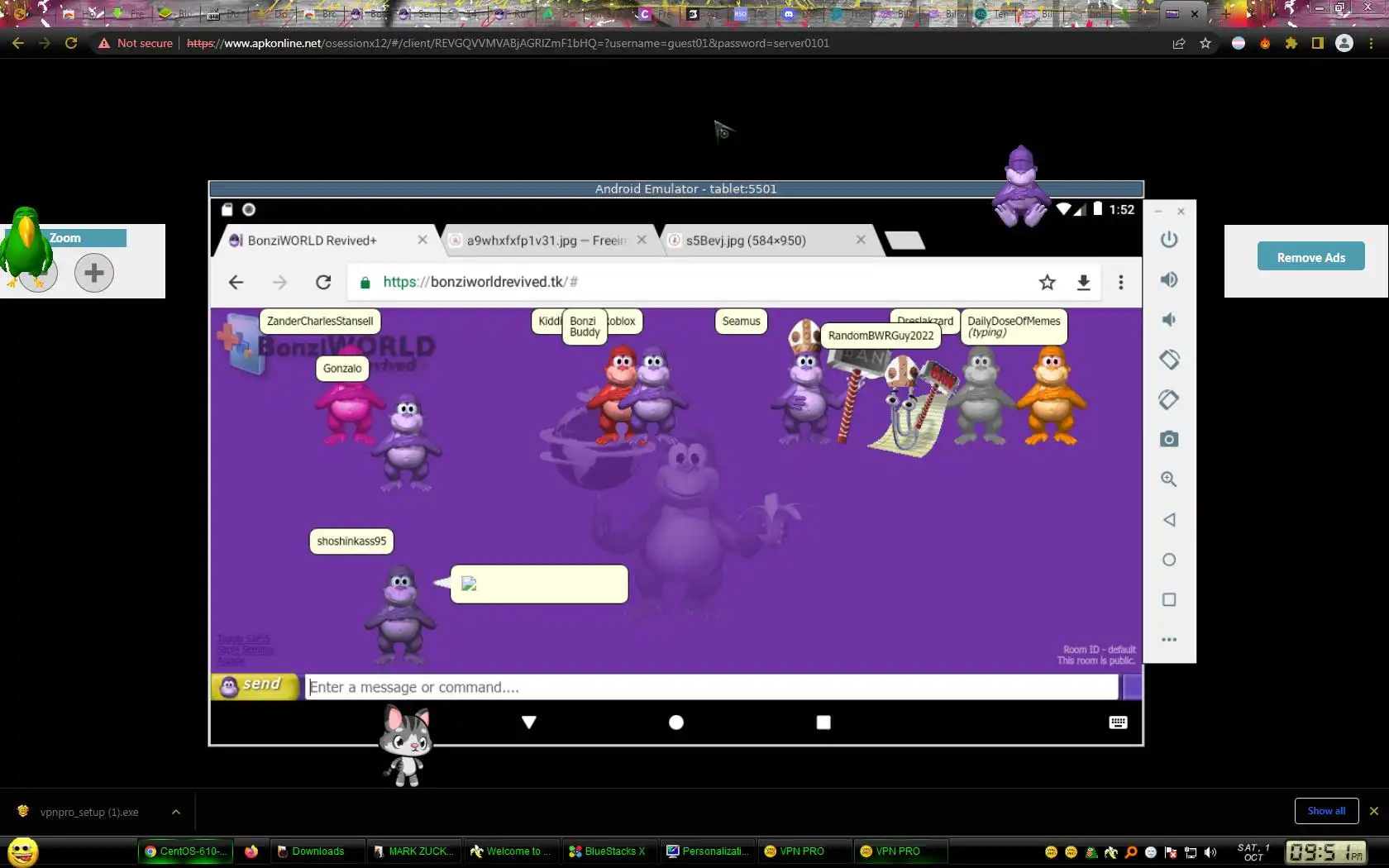Click emulator side panel home circle
1389x868 pixels.
point(1168,560)
